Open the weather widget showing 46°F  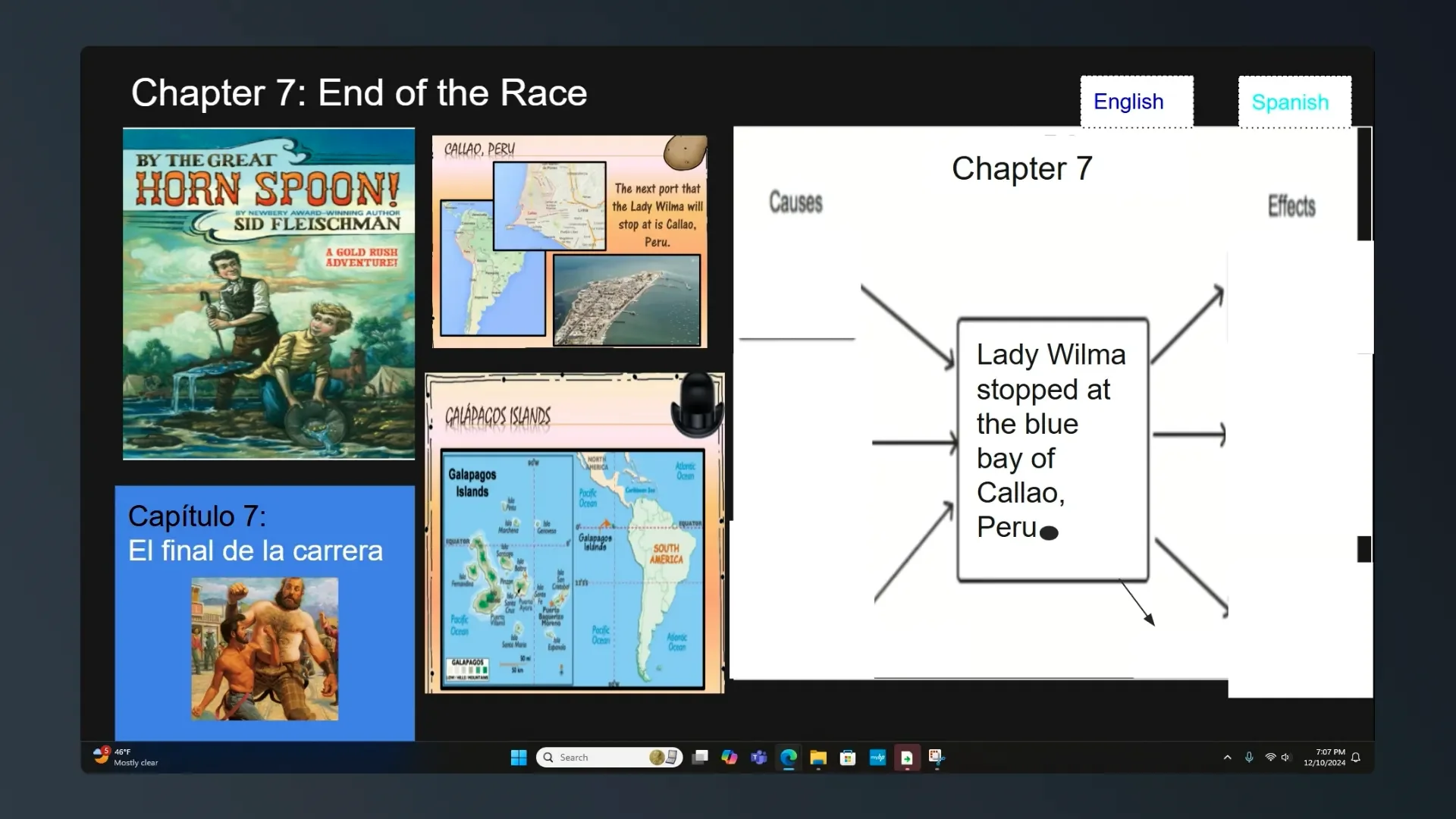click(x=126, y=757)
